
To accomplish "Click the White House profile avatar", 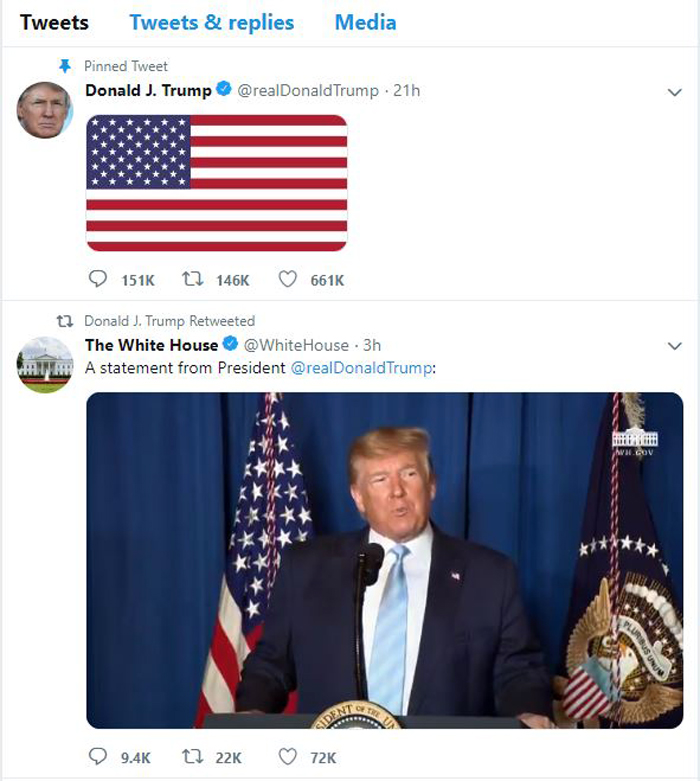I will pos(45,365).
